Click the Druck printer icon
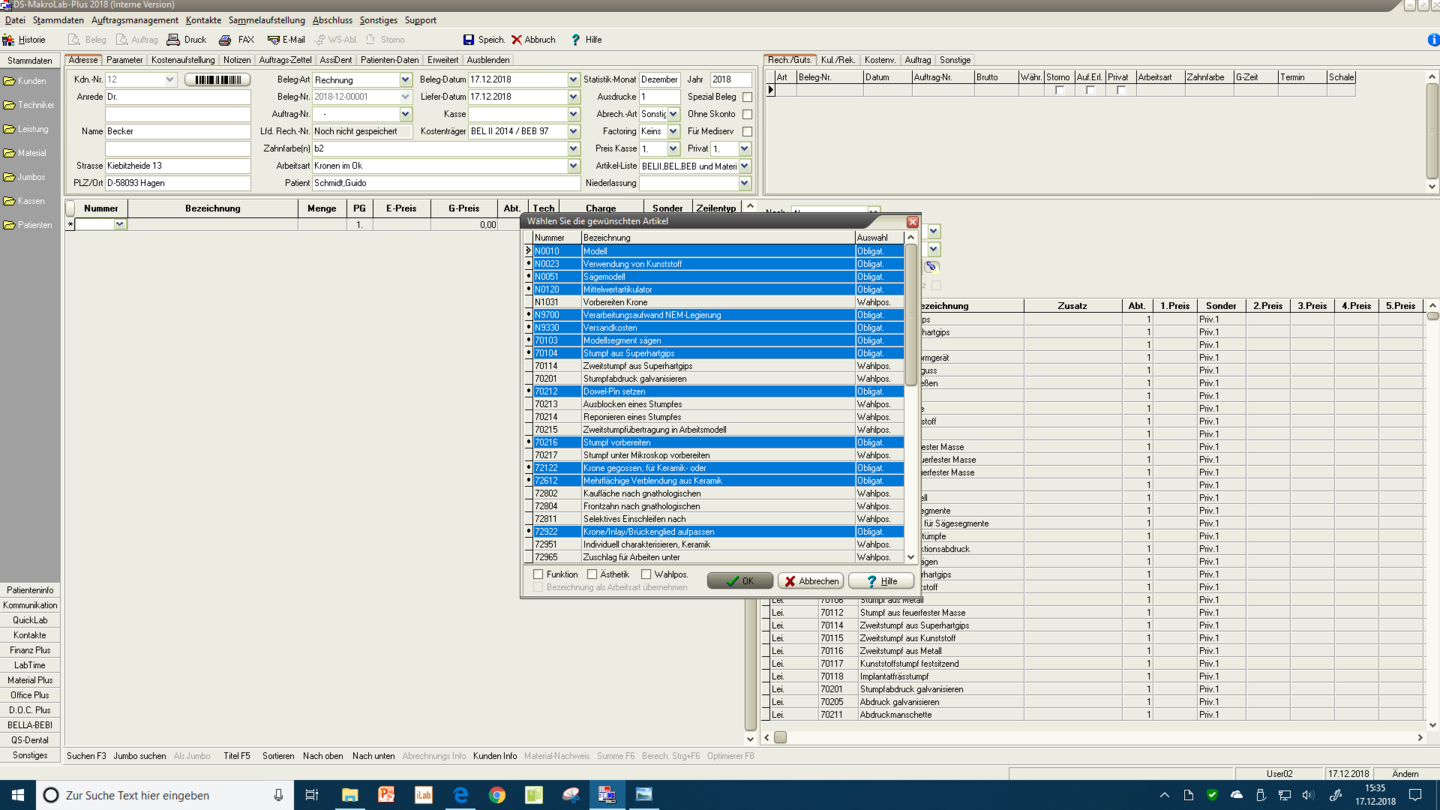Viewport: 1440px width, 810px height. [173, 40]
